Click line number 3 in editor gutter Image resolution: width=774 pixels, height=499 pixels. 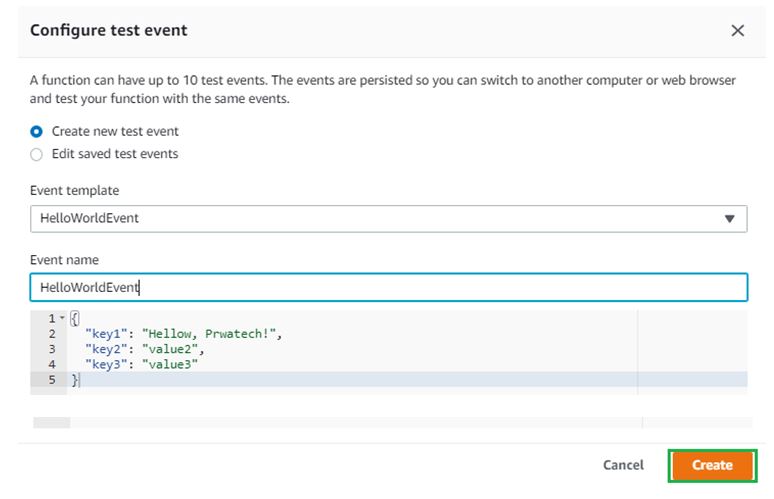[51, 349]
